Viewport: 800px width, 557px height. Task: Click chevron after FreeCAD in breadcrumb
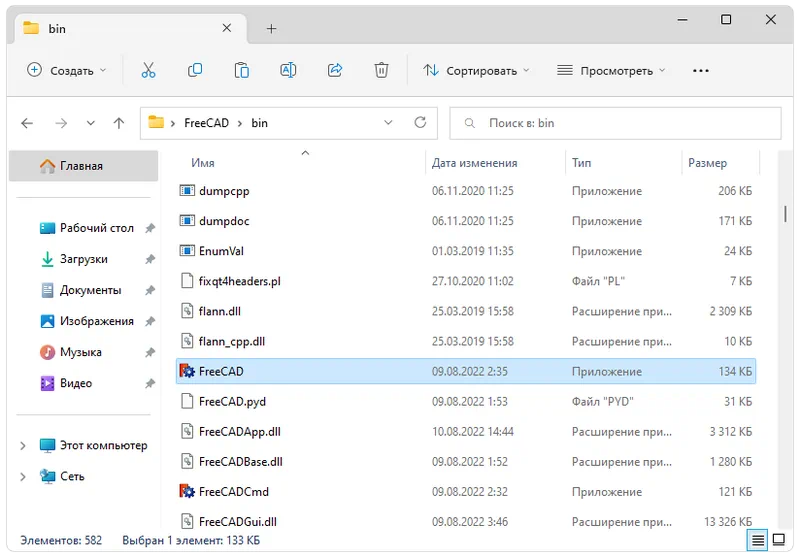click(x=240, y=123)
